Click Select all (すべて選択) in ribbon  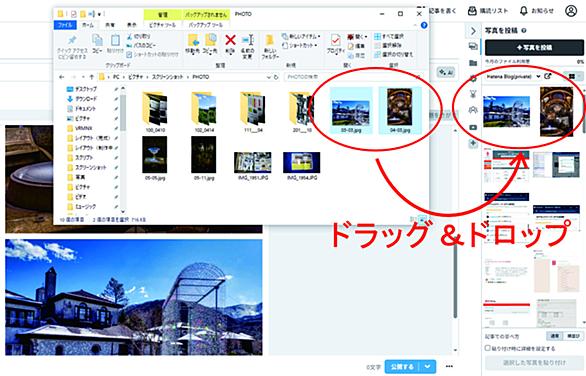pyautogui.click(x=389, y=36)
